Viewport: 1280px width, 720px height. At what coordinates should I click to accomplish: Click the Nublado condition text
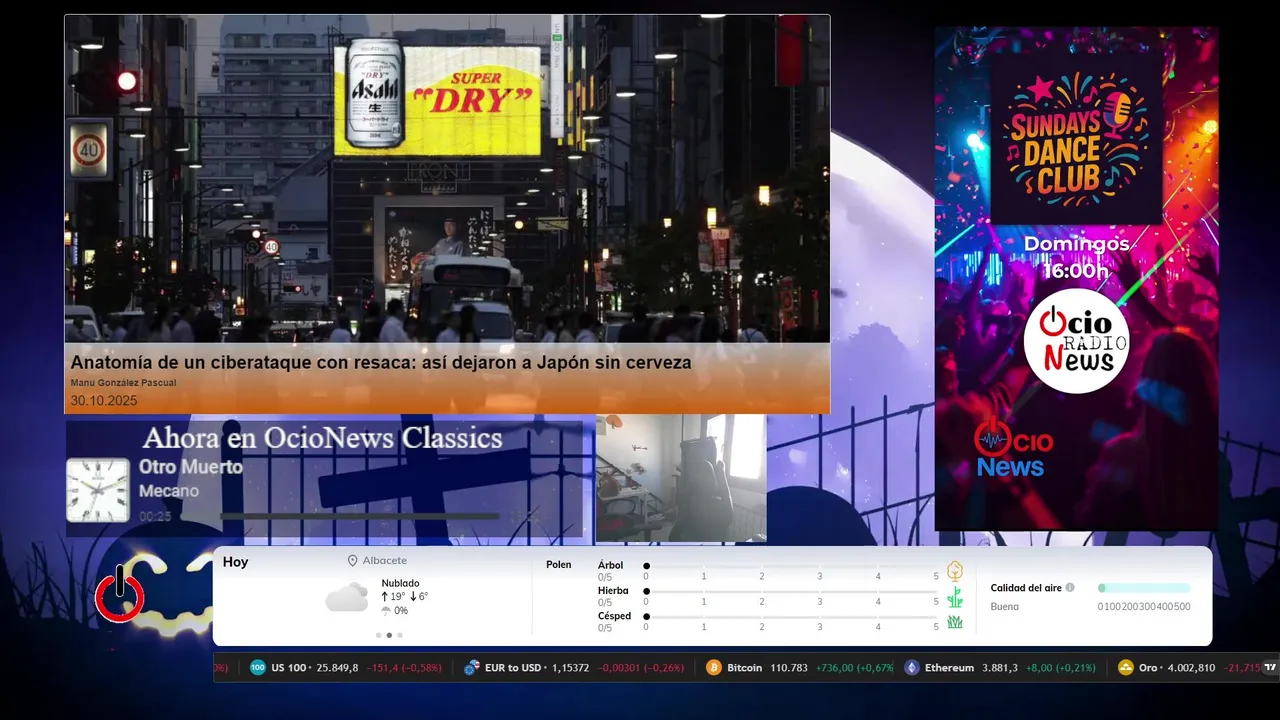[400, 583]
